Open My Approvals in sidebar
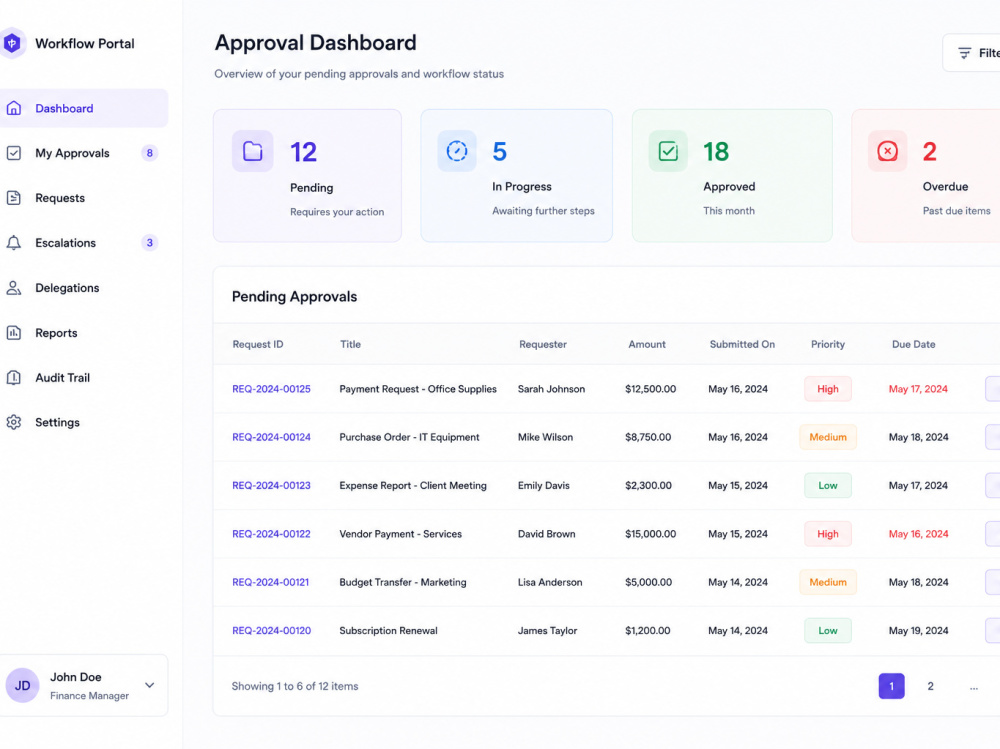This screenshot has height=749, width=1000. click(83, 153)
